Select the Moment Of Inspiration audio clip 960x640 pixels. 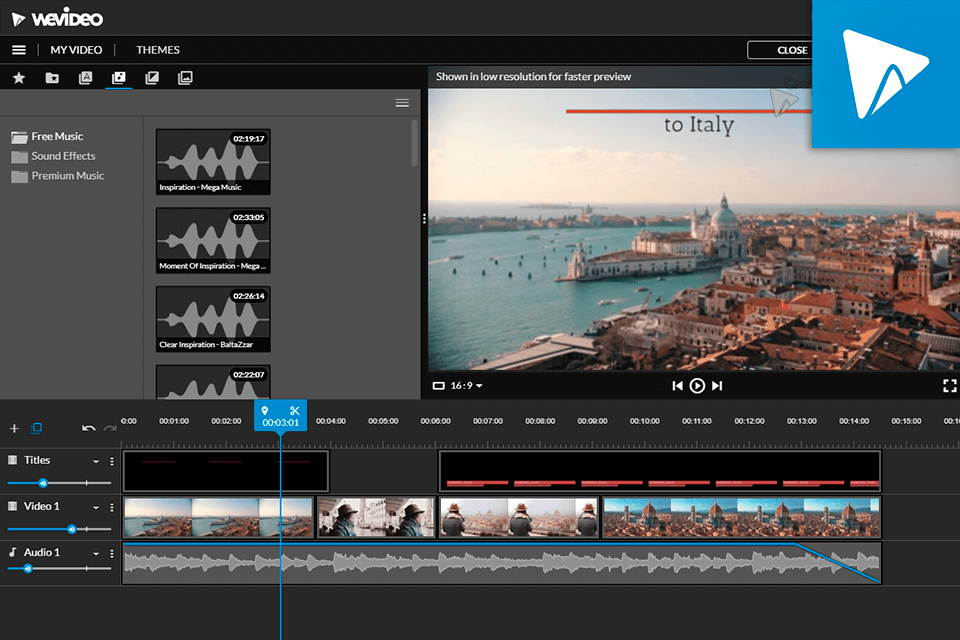[x=213, y=240]
